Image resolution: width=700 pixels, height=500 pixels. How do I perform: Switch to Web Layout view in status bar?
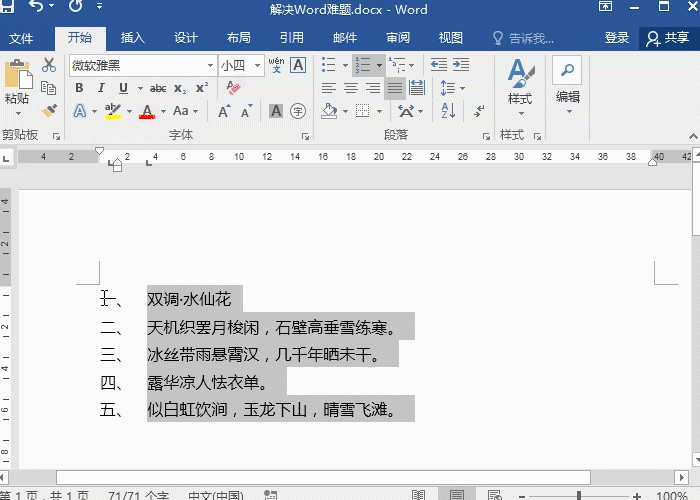pyautogui.click(x=495, y=495)
